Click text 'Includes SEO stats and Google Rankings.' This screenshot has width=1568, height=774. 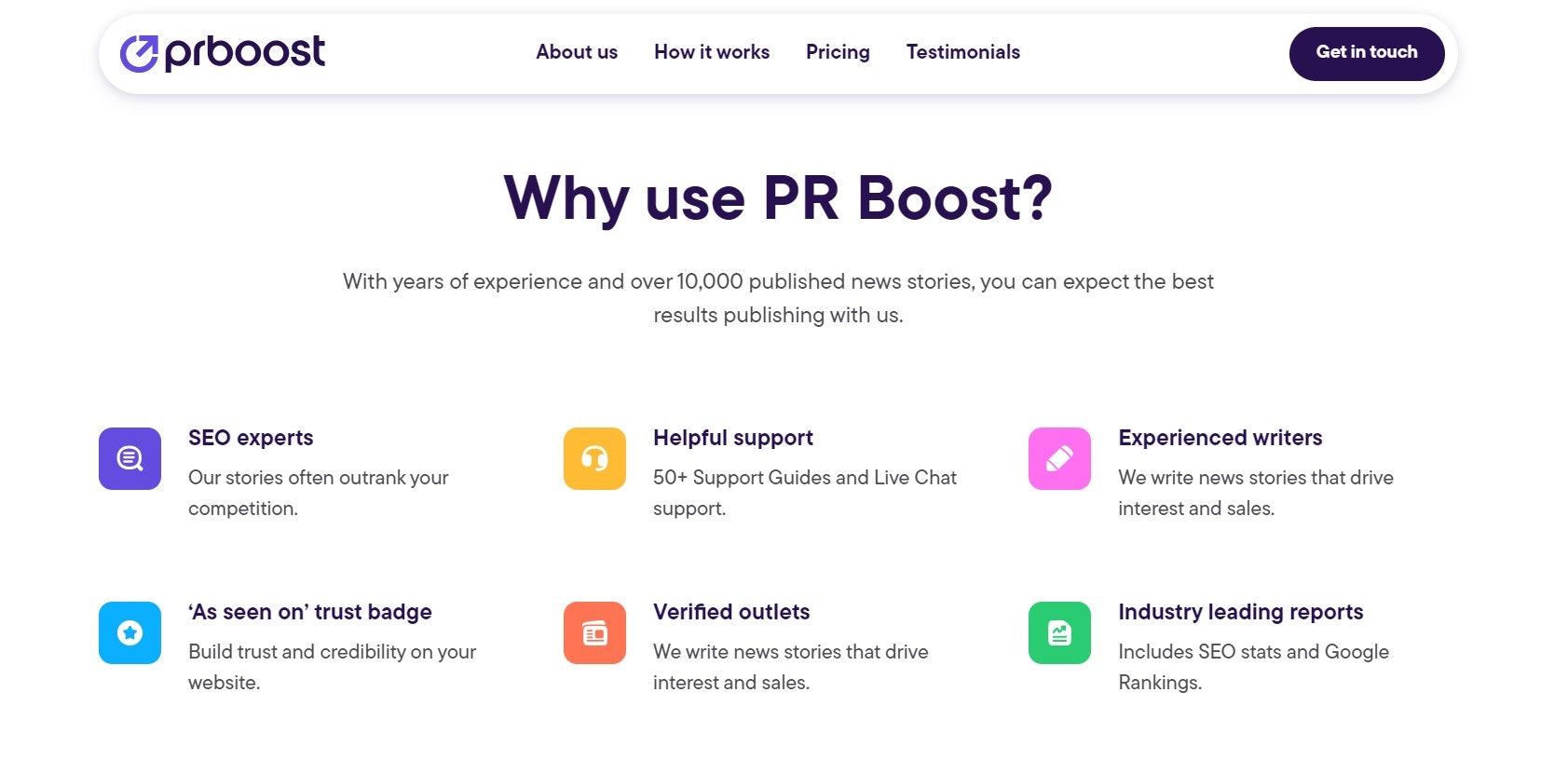[1253, 667]
